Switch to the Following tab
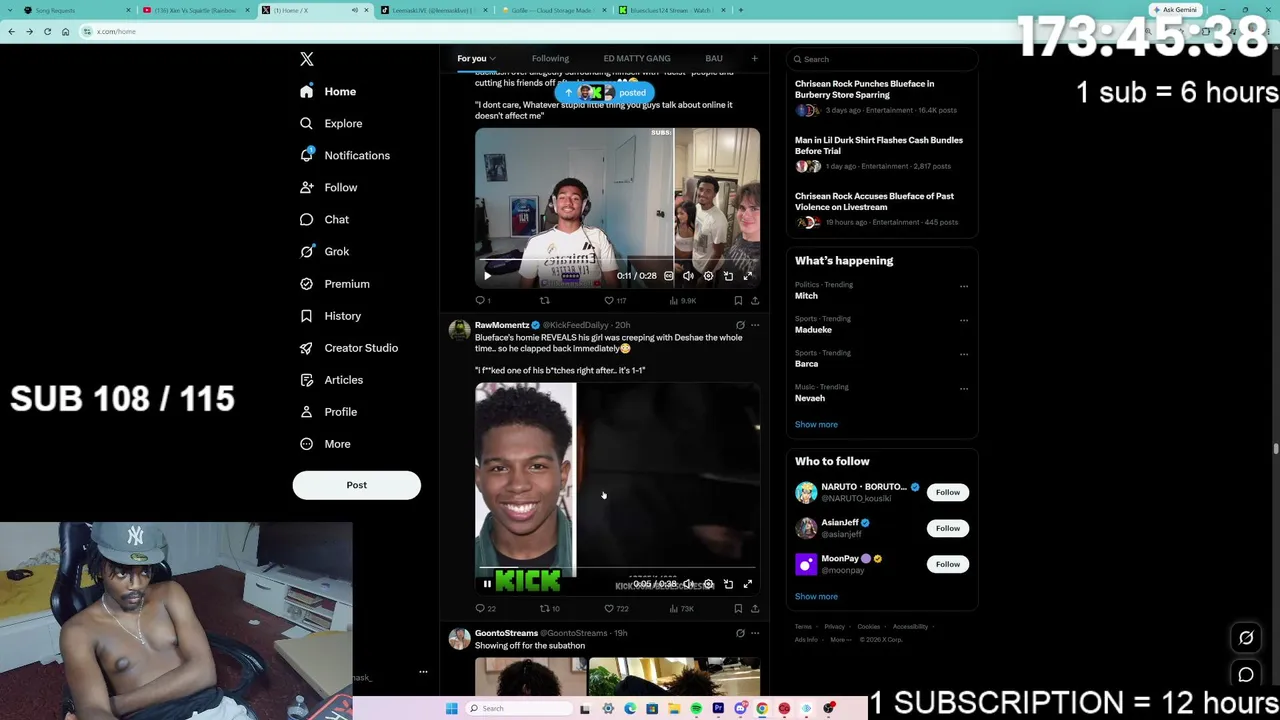The height and width of the screenshot is (720, 1280). click(550, 58)
